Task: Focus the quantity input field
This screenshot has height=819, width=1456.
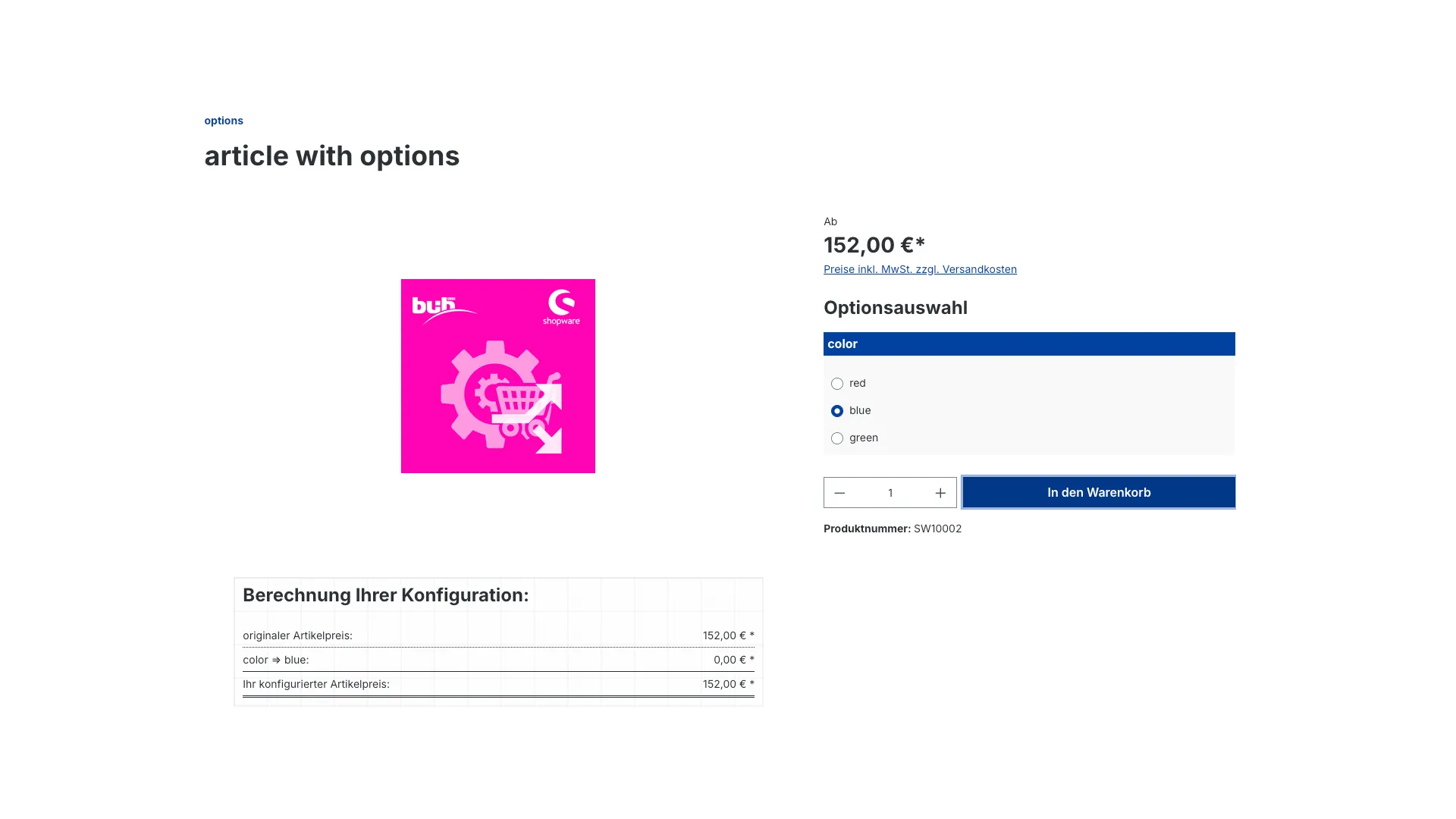Action: (x=890, y=493)
